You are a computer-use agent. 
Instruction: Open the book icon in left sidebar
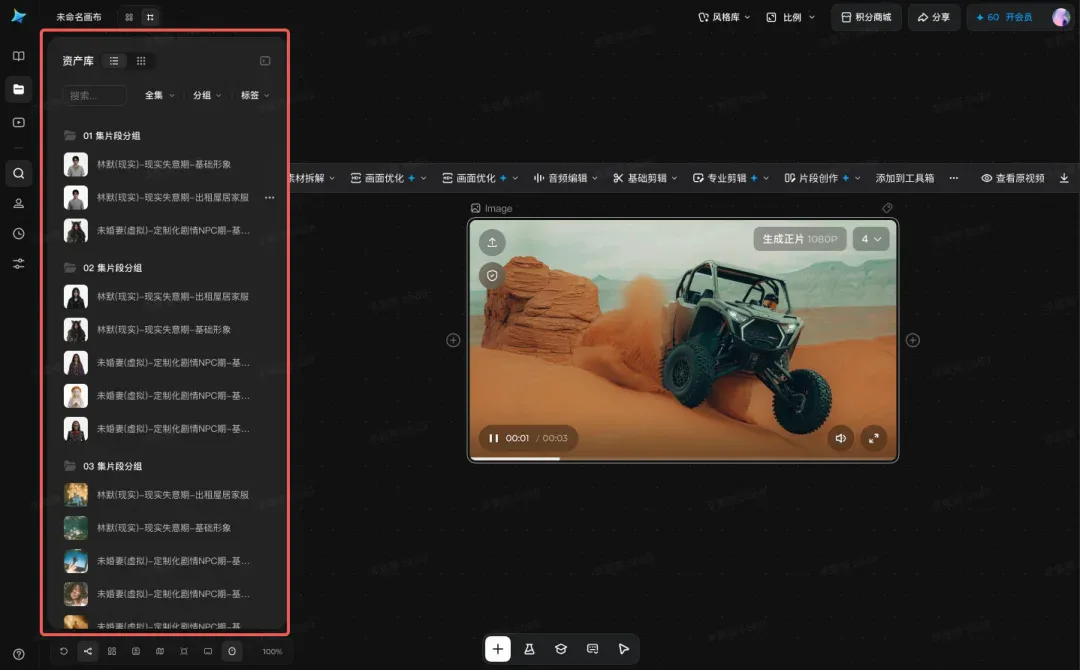[x=19, y=56]
